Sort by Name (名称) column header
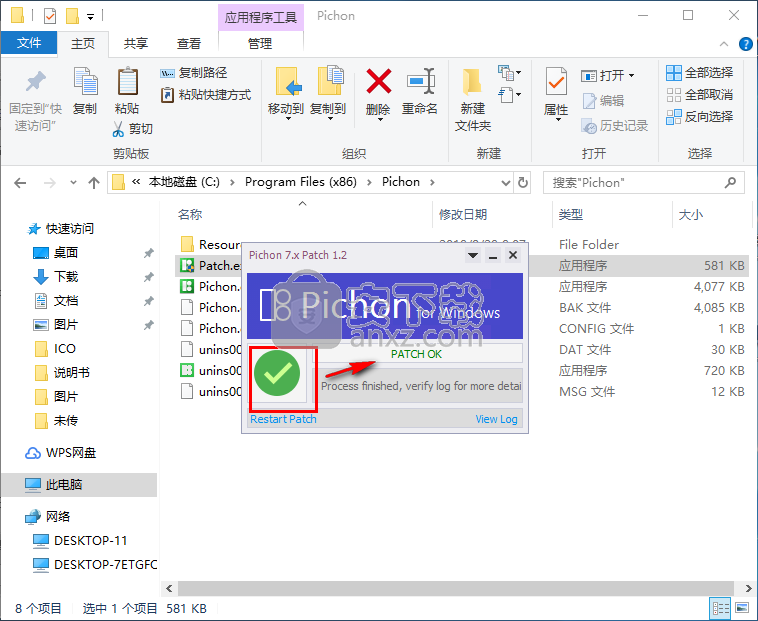The image size is (758, 621). (x=190, y=215)
